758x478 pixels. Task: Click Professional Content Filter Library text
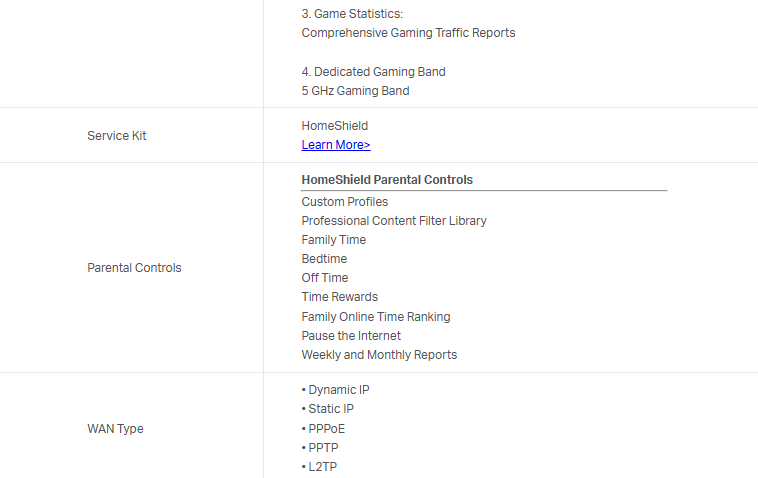click(x=394, y=221)
